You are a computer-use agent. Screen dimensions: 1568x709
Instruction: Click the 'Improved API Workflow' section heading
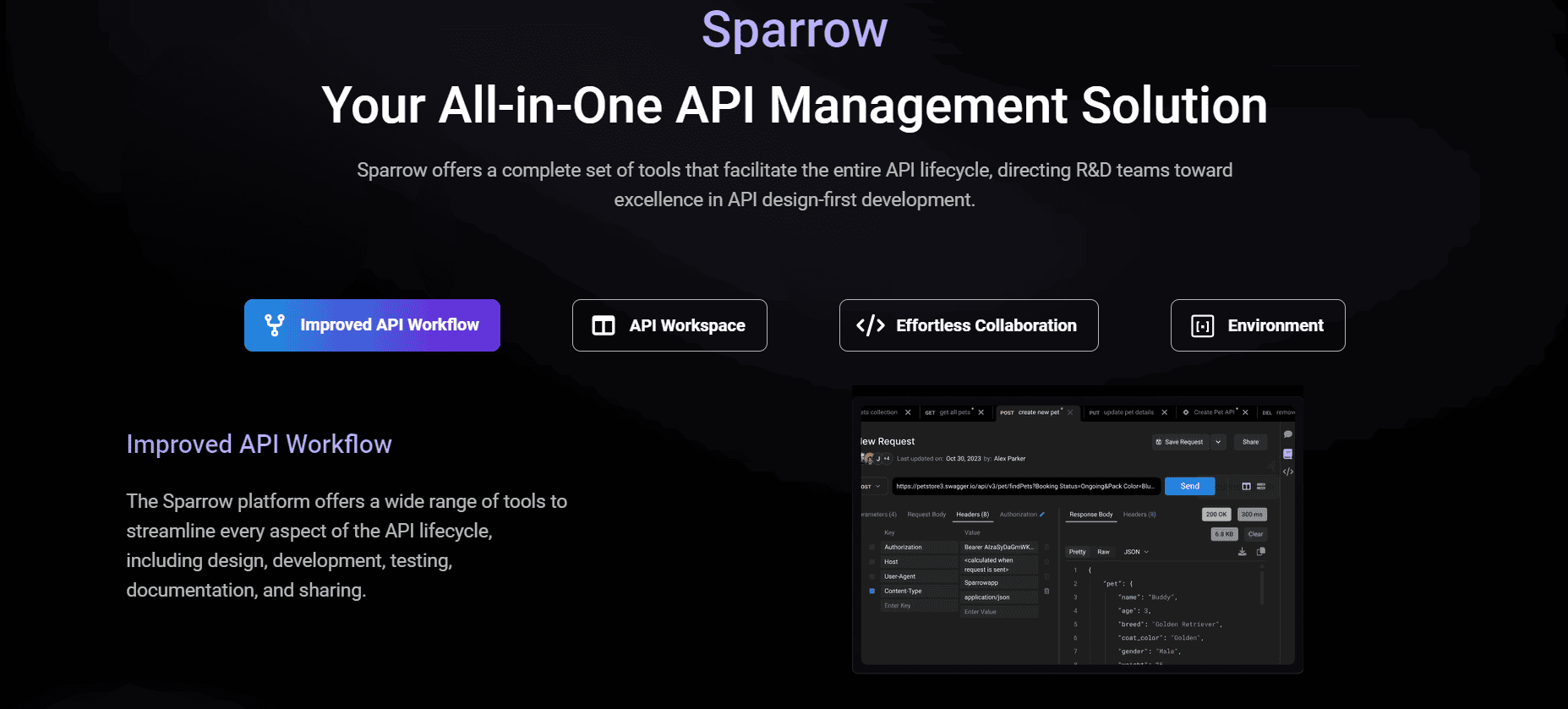[260, 444]
